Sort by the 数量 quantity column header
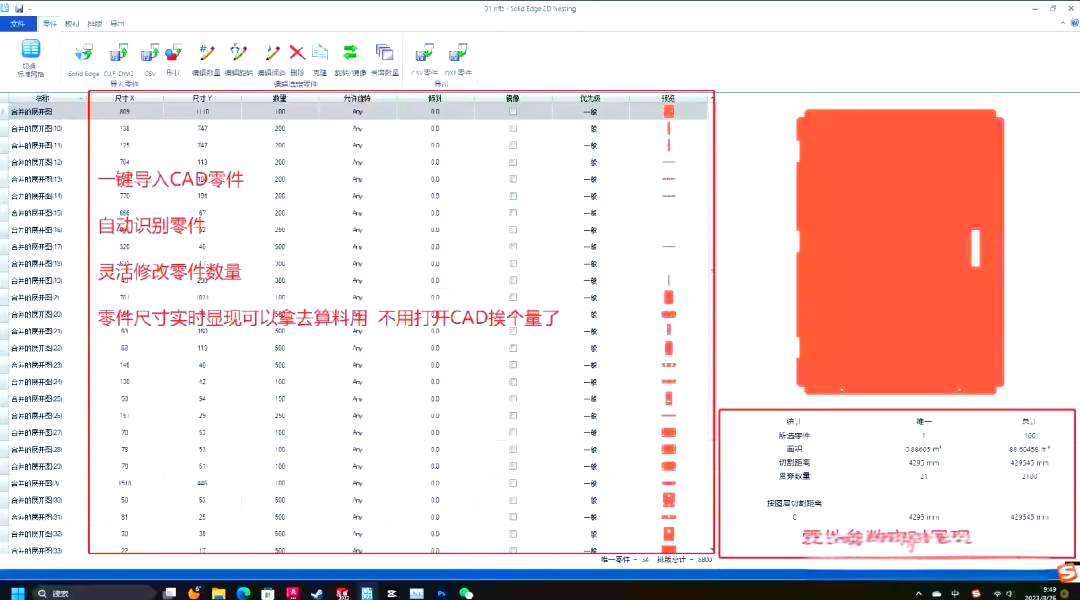Screen dimensions: 1080x600 click(280, 99)
